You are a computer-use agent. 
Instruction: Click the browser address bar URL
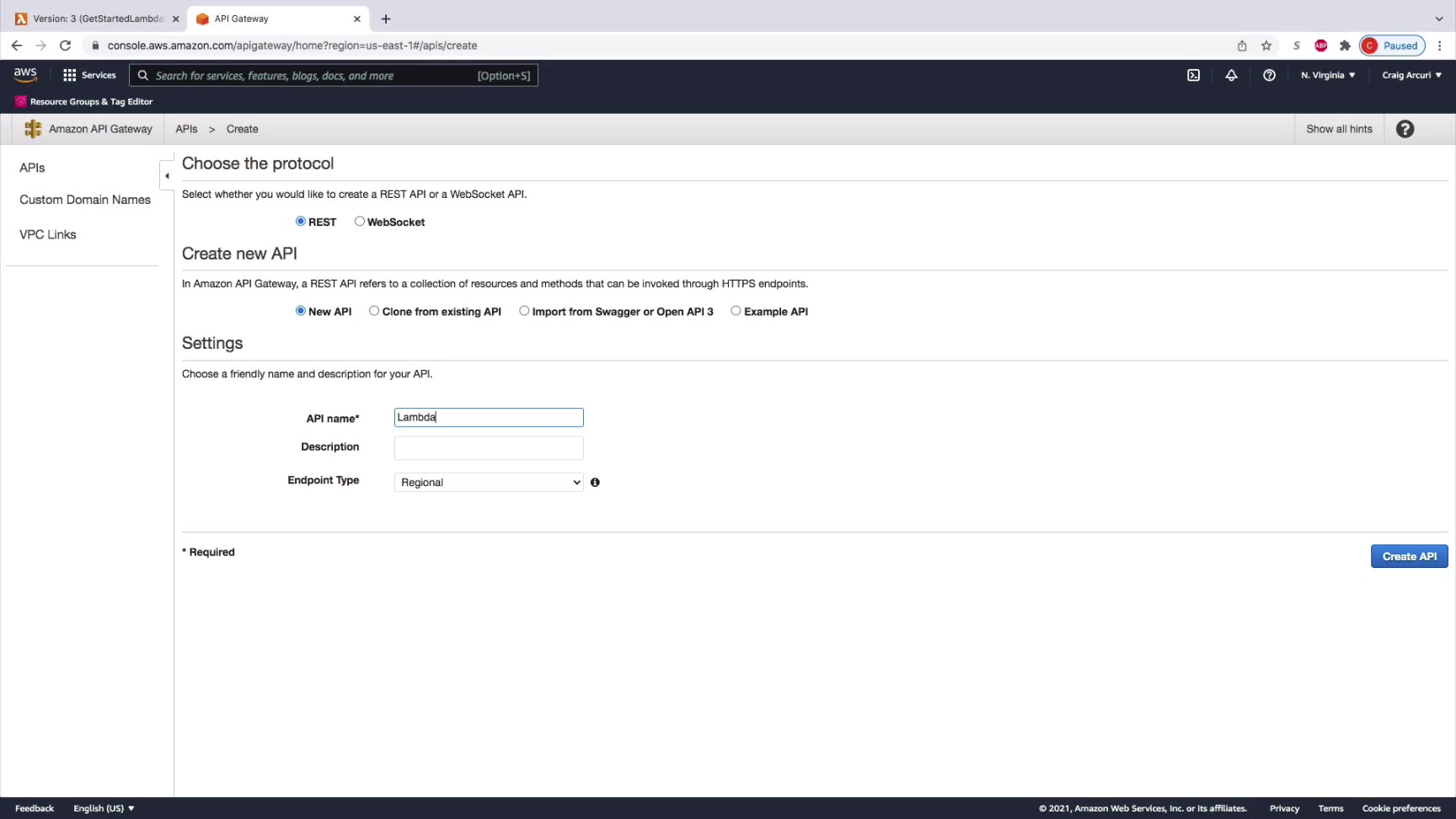[x=292, y=45]
